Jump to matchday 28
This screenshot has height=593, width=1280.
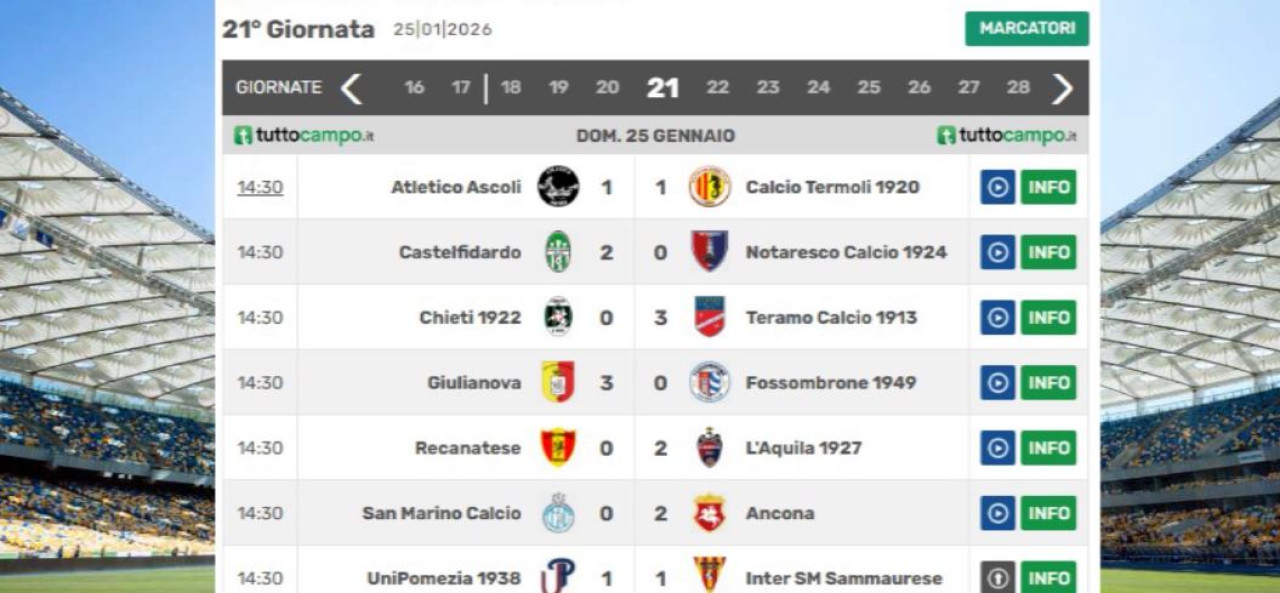(1018, 88)
